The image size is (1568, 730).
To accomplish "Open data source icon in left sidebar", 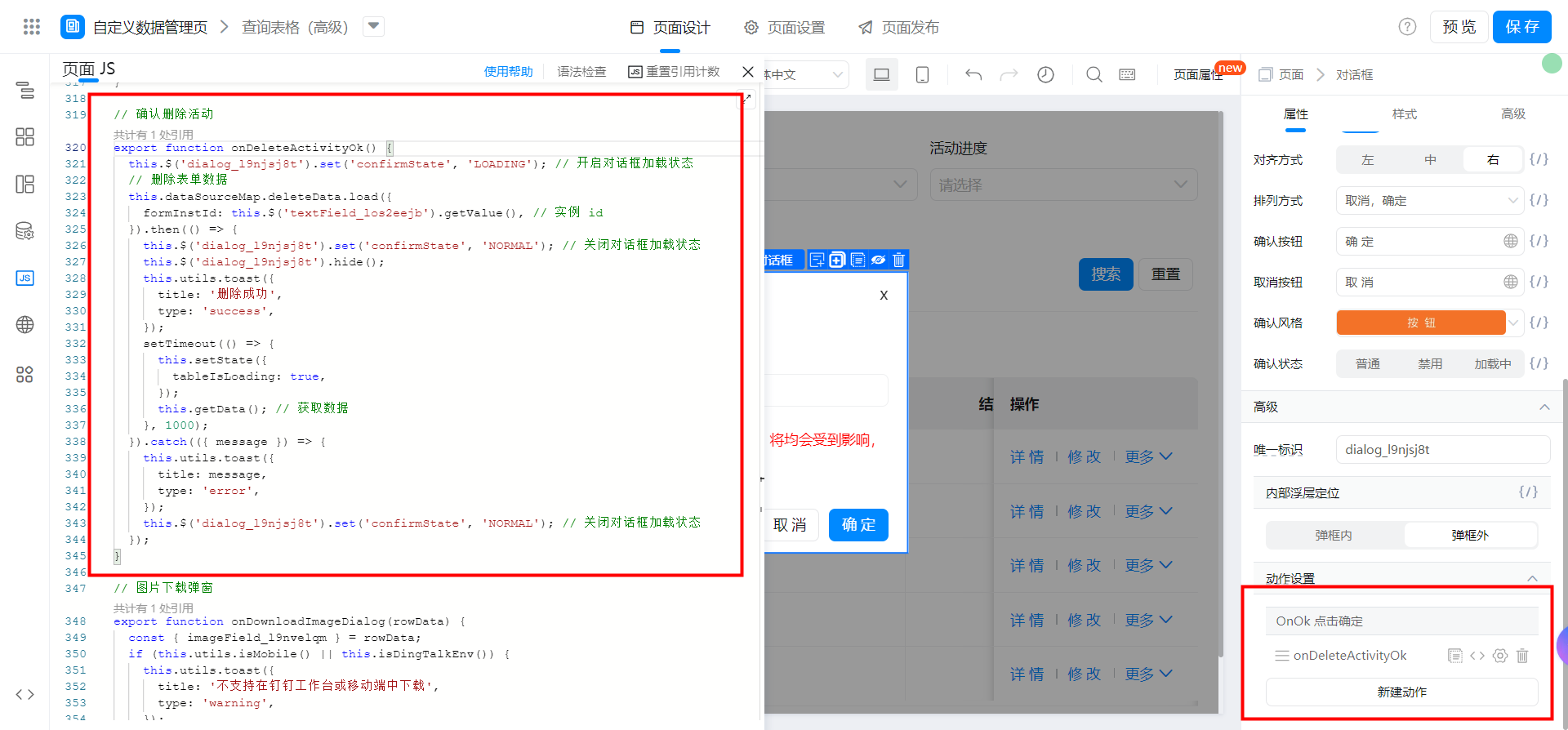I will [24, 231].
